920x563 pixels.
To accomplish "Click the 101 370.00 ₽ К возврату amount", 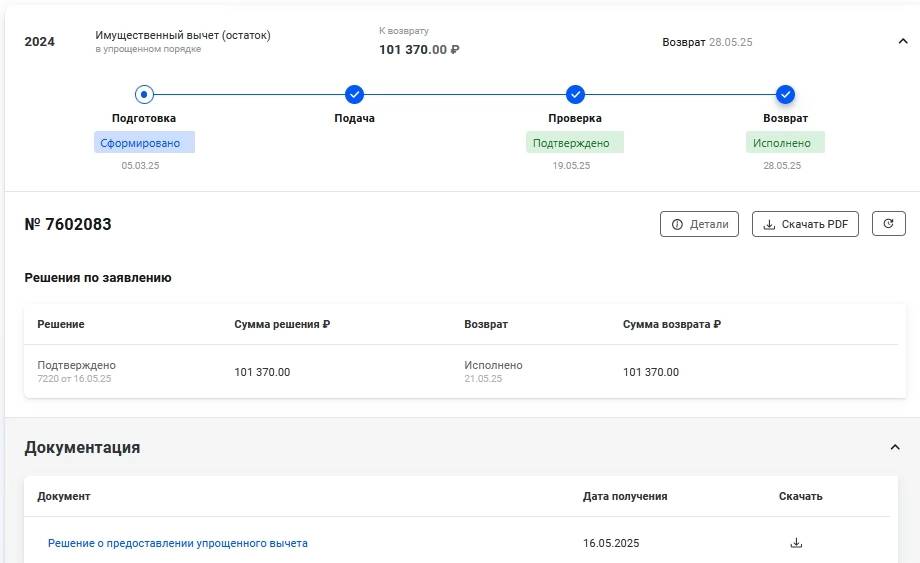I will [x=419, y=49].
